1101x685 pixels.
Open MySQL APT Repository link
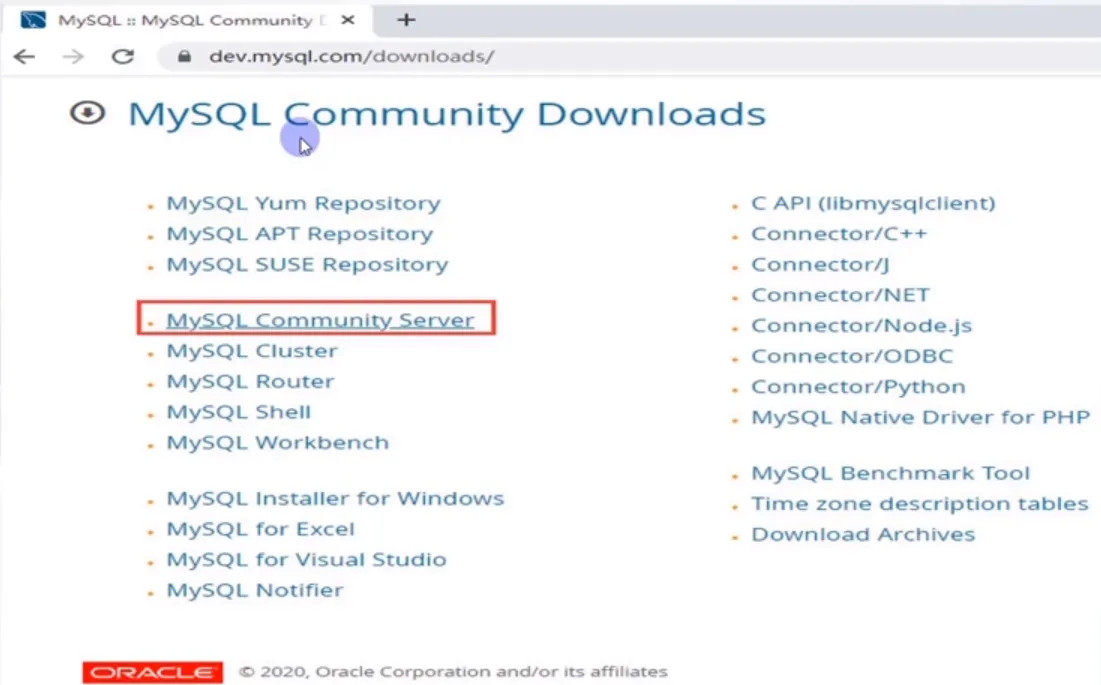coord(300,234)
